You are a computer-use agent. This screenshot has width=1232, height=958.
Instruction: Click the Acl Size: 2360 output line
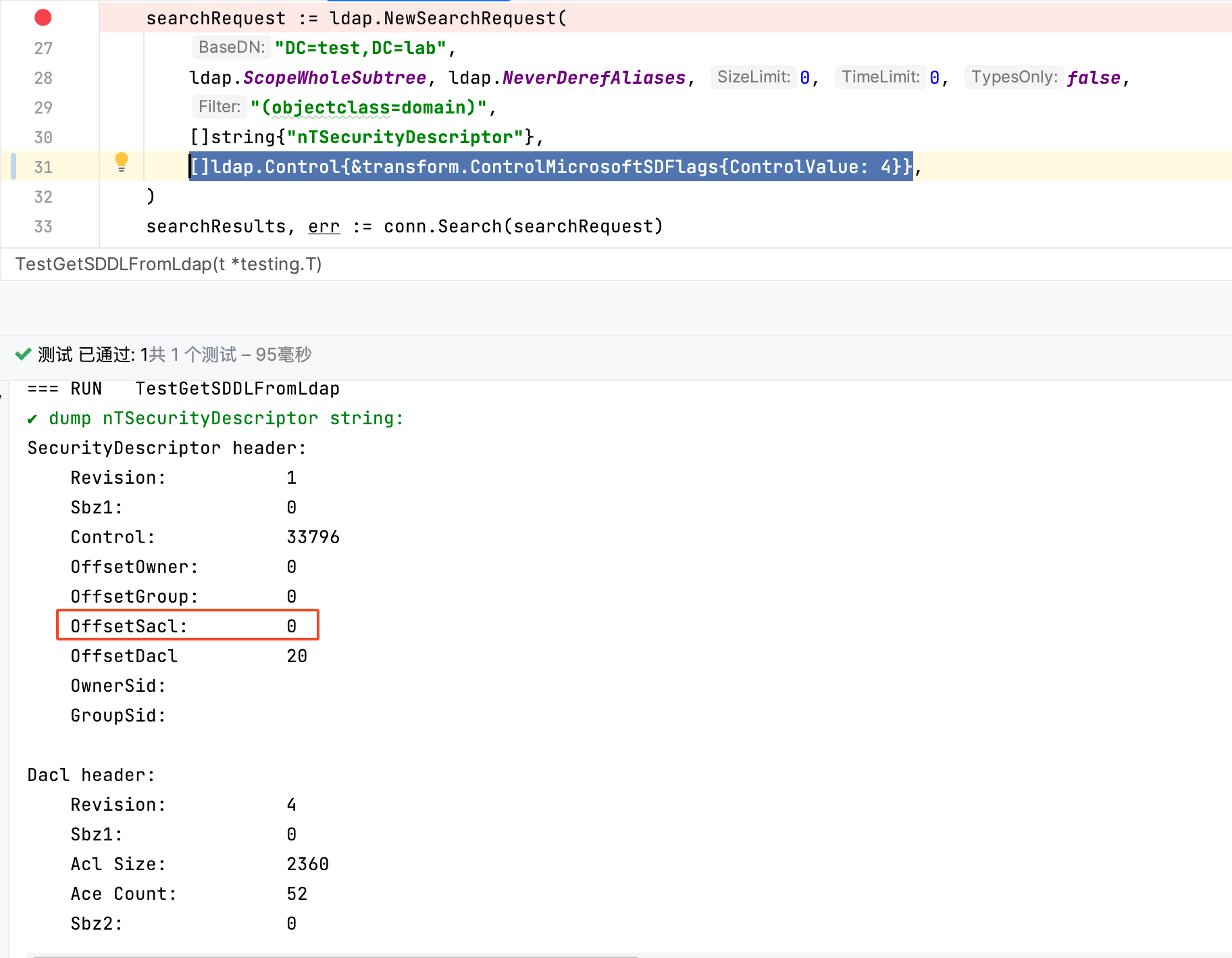[200, 864]
